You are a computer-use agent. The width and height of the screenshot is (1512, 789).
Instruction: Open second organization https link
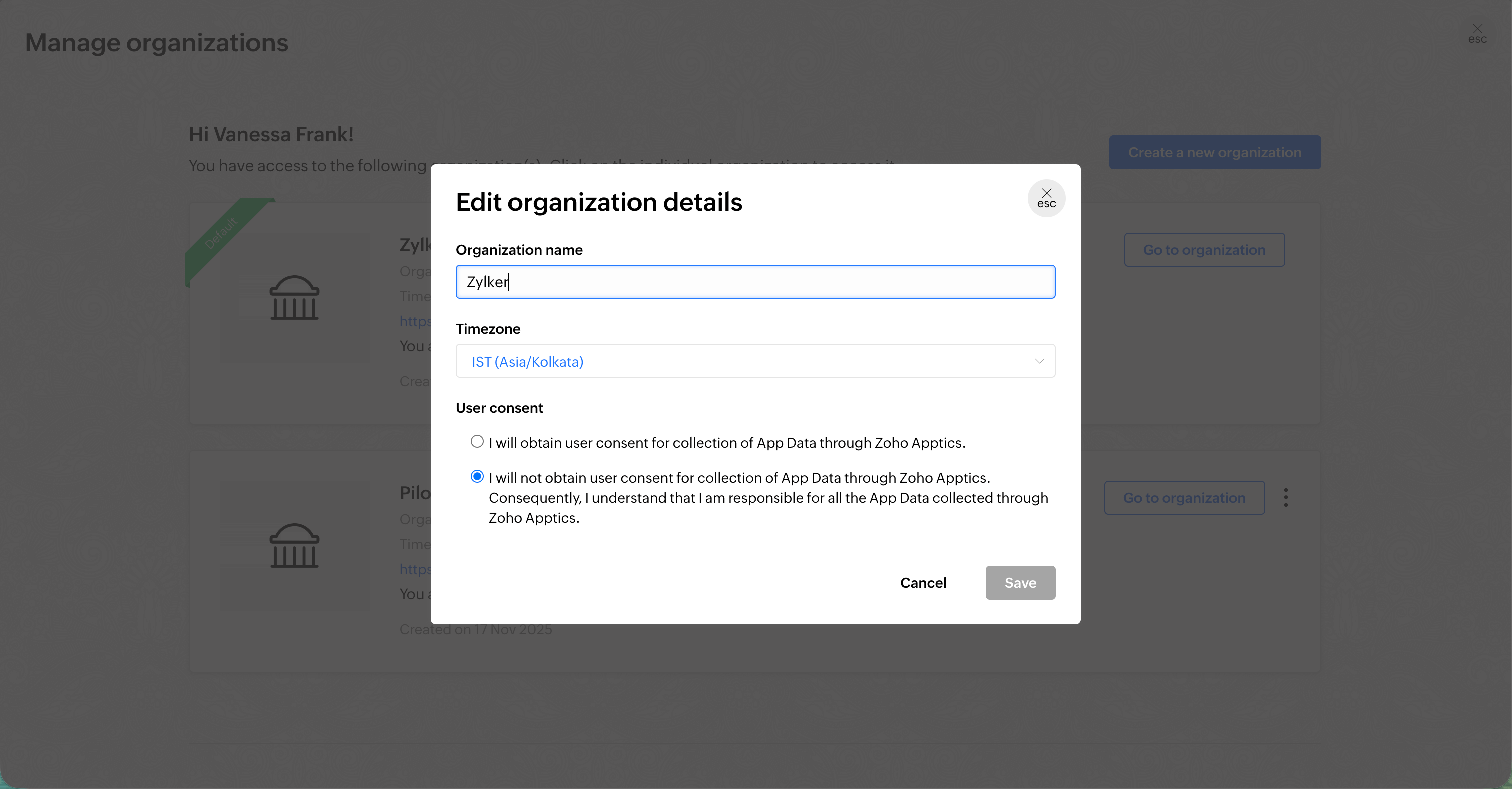(415, 569)
